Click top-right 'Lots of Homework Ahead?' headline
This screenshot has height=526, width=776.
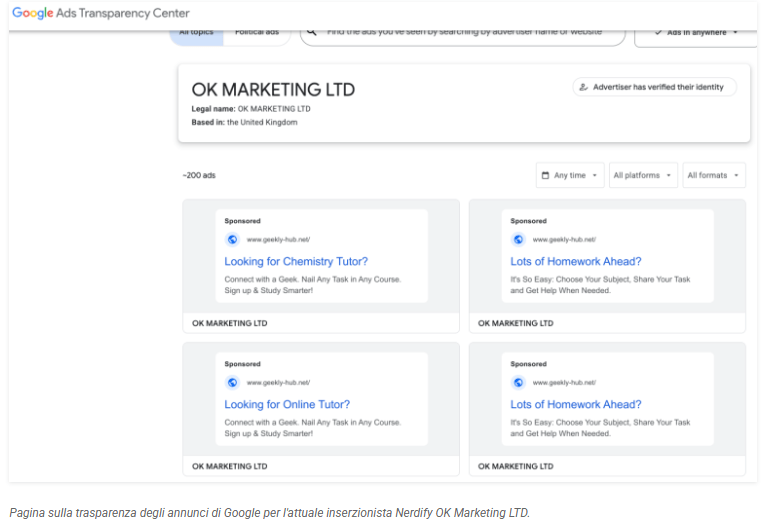[575, 262]
